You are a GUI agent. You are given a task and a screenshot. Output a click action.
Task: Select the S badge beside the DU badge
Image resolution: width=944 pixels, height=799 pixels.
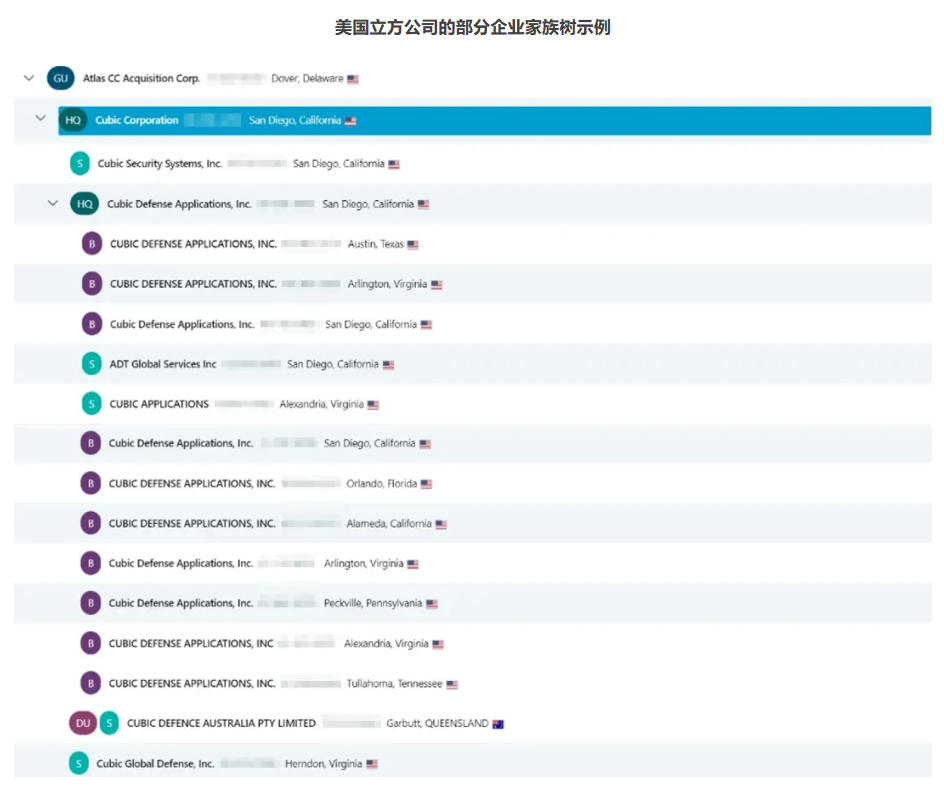click(109, 723)
